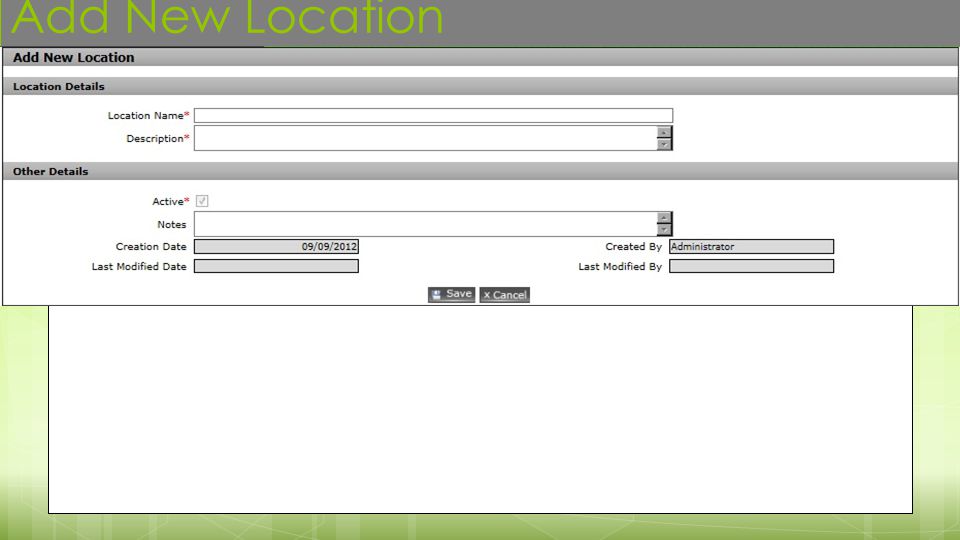Click Description scrollbar up arrow

click(x=664, y=132)
